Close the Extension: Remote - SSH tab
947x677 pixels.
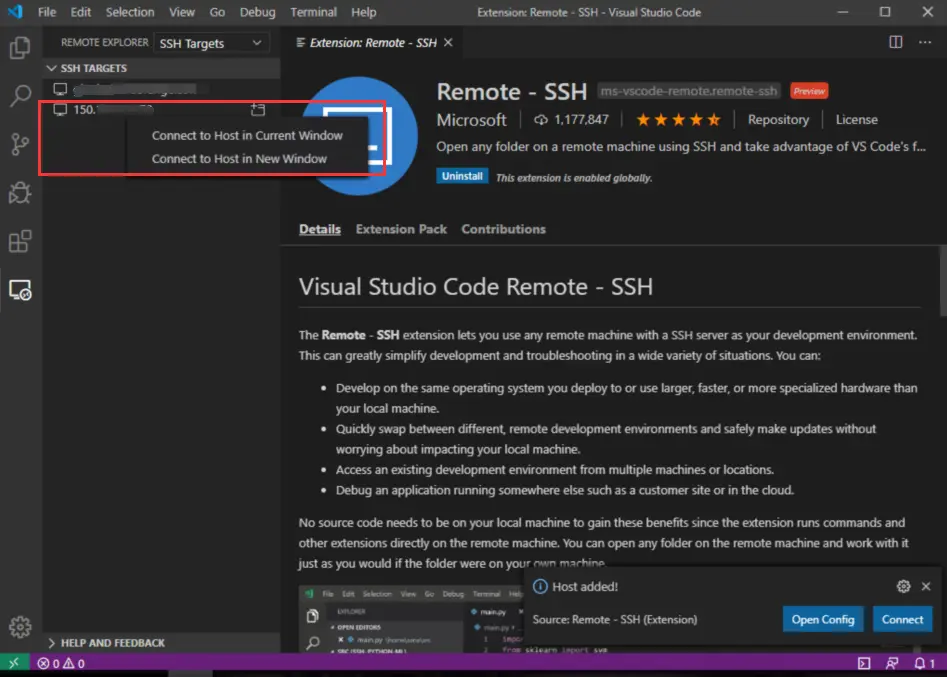pos(448,42)
